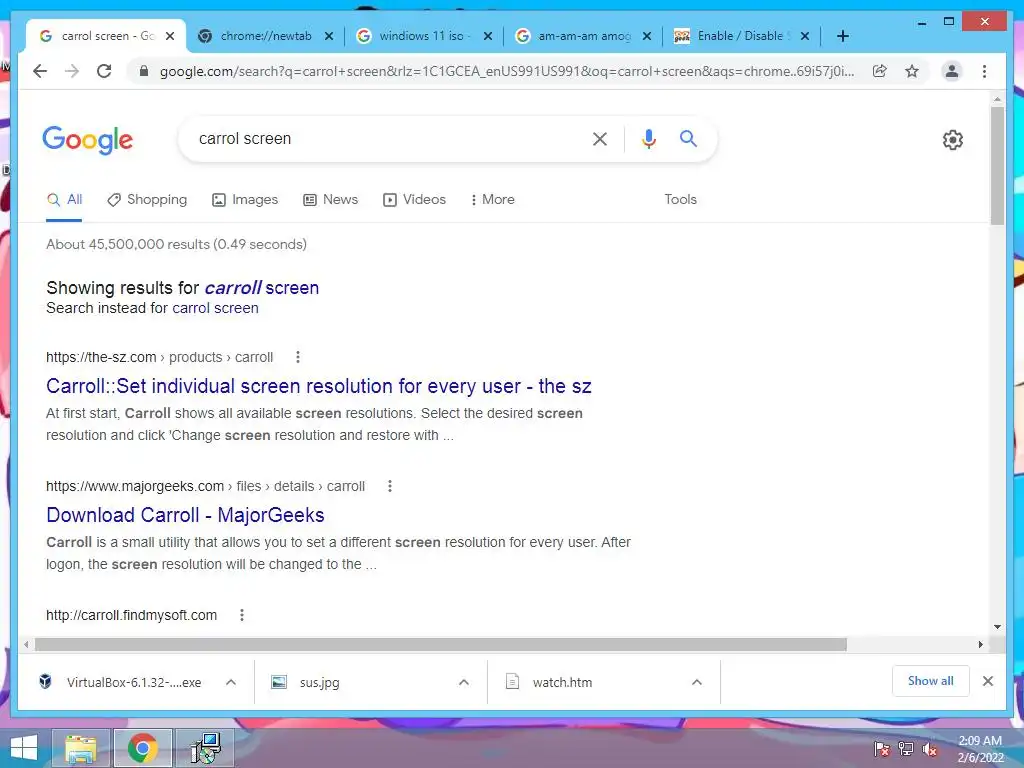Close the 'am-am-am' tab
The image size is (1024, 768).
tap(647, 36)
